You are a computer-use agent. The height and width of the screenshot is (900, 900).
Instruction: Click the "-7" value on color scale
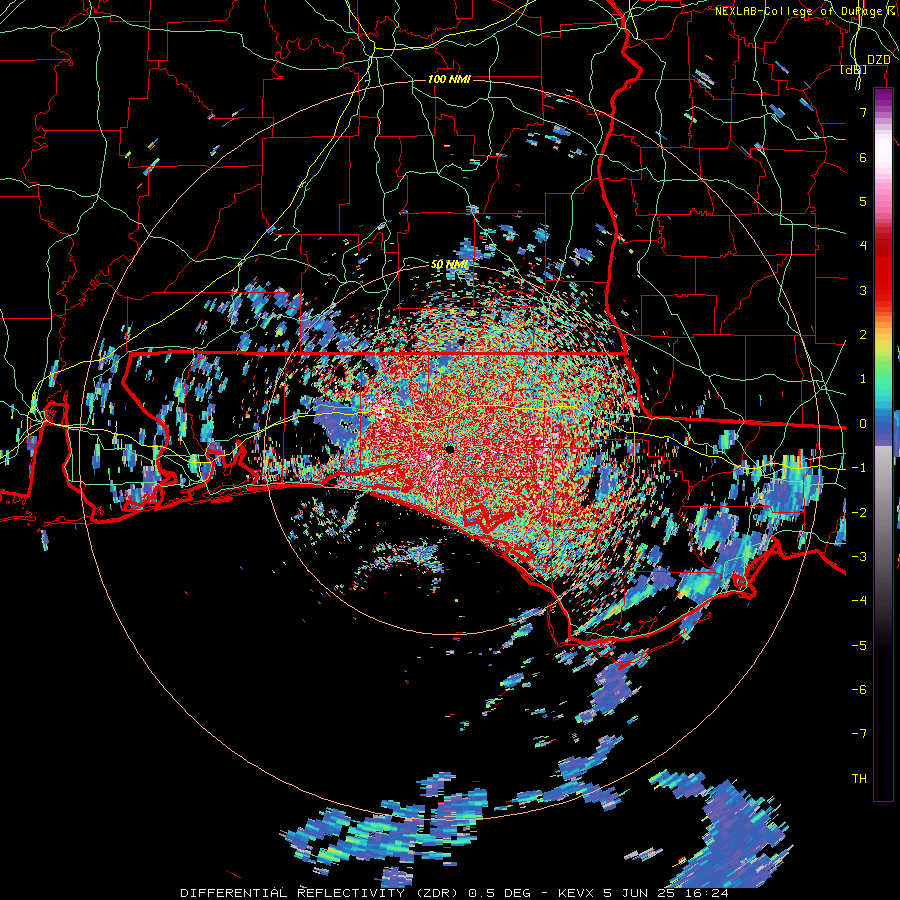[859, 734]
